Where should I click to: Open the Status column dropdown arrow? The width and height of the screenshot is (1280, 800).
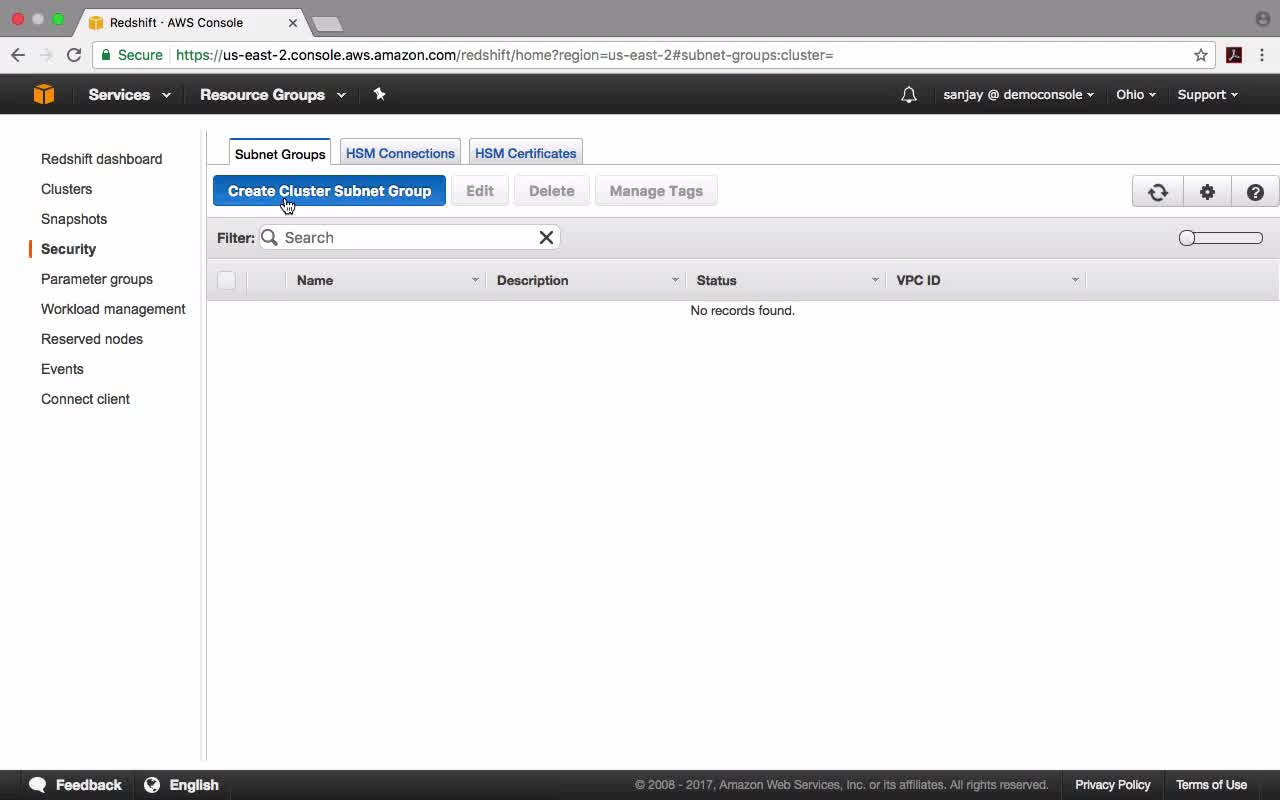875,280
